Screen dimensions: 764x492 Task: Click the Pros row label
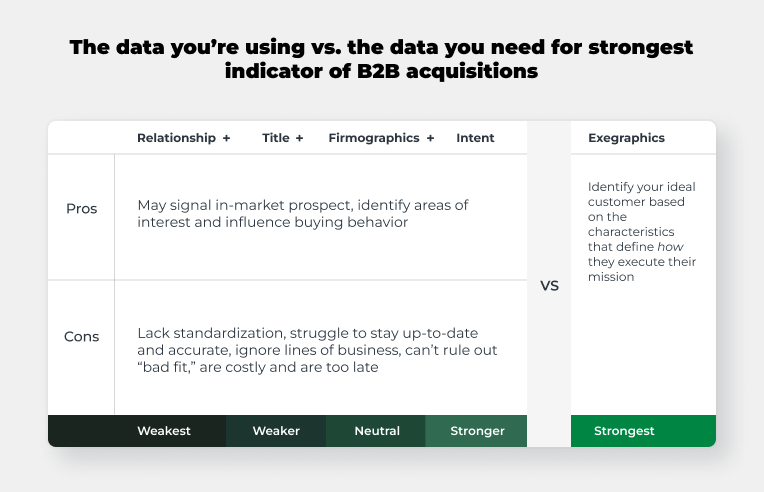pyautogui.click(x=81, y=208)
